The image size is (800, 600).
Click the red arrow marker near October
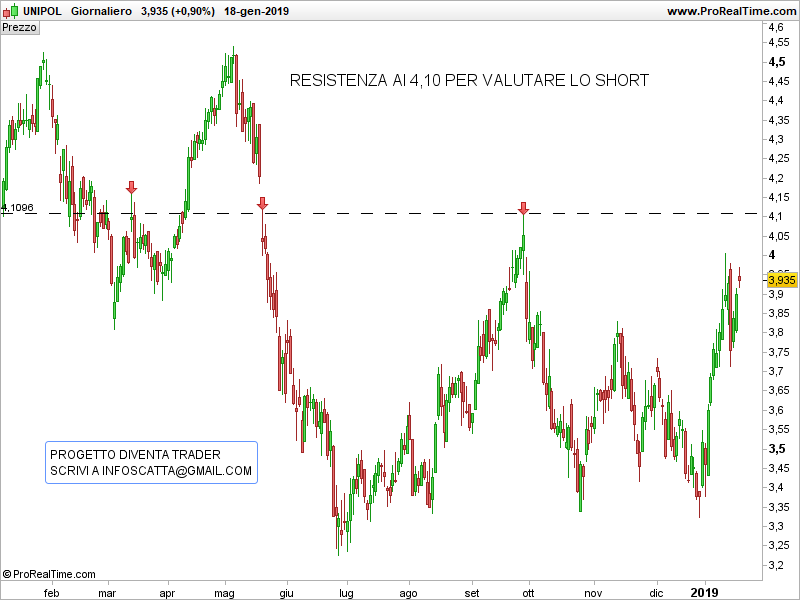pos(523,207)
